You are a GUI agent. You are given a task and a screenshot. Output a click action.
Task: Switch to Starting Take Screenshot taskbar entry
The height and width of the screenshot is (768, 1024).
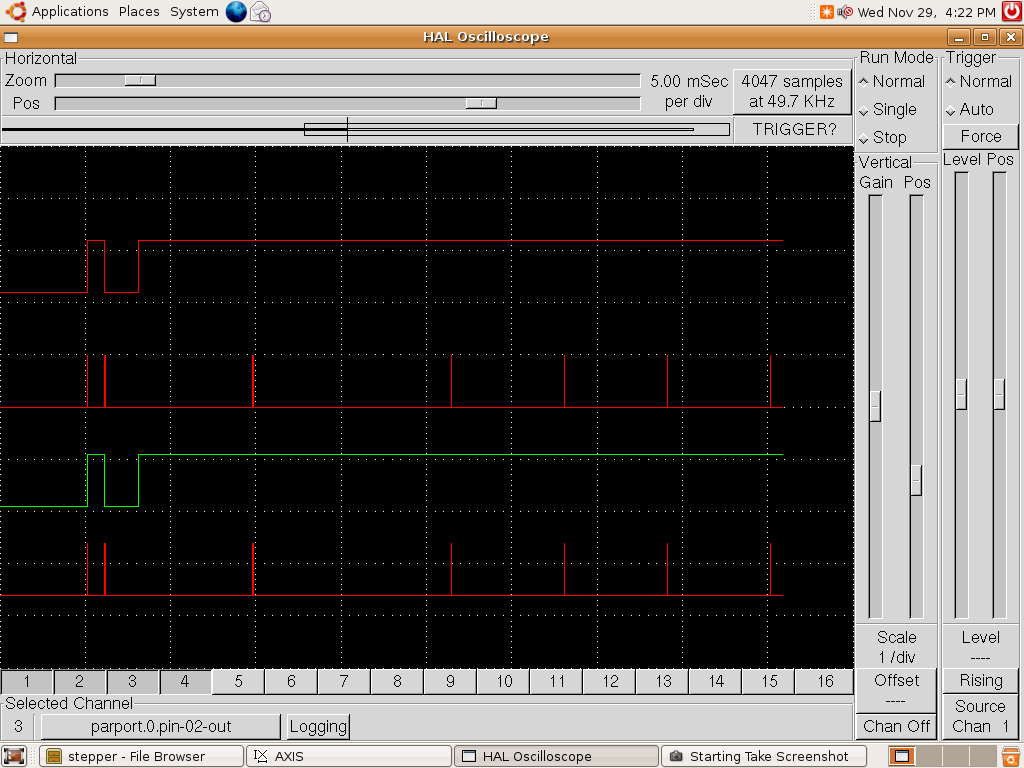pos(763,756)
